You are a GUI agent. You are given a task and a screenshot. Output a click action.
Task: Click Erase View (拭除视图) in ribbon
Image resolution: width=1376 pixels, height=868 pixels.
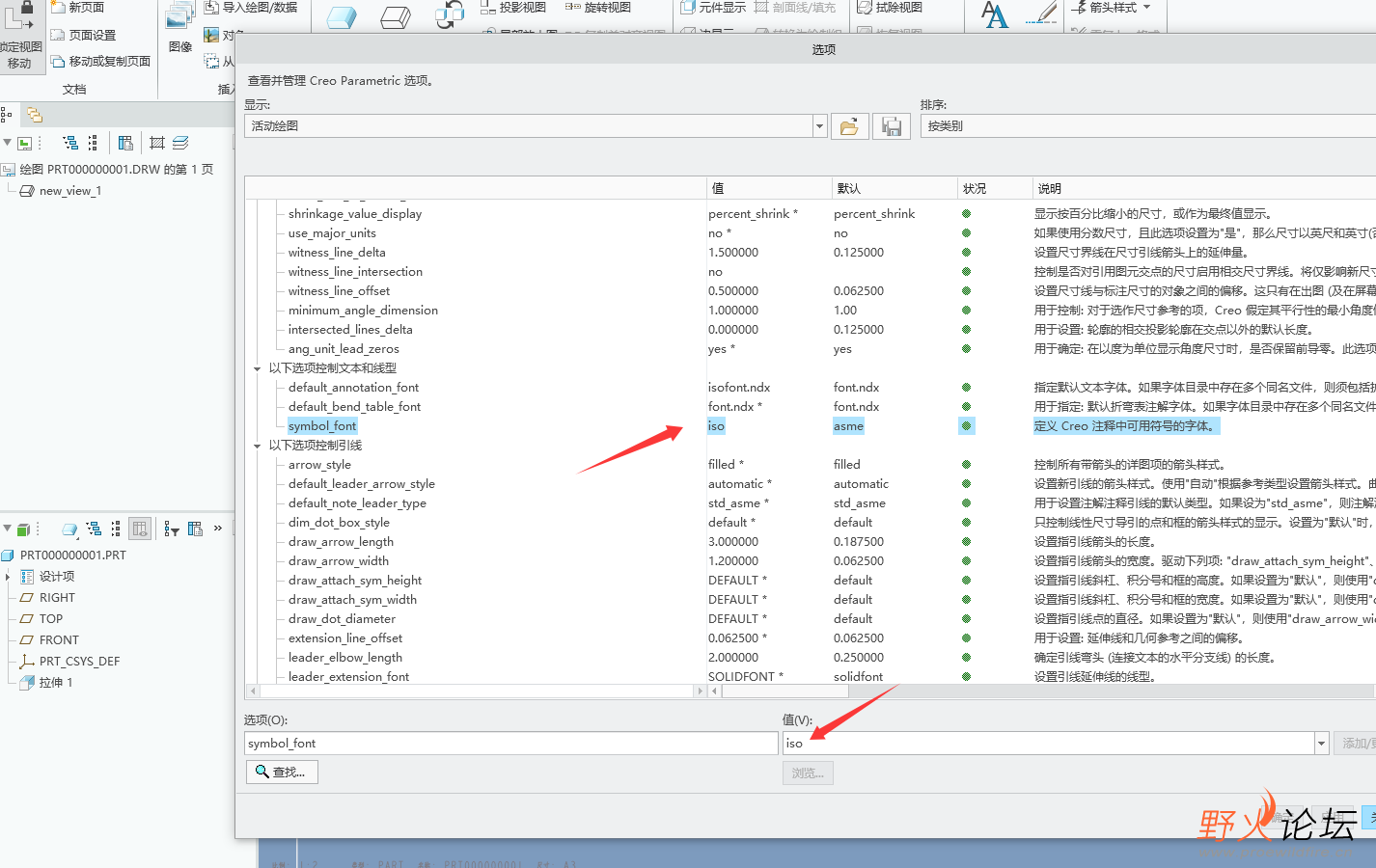(890, 8)
